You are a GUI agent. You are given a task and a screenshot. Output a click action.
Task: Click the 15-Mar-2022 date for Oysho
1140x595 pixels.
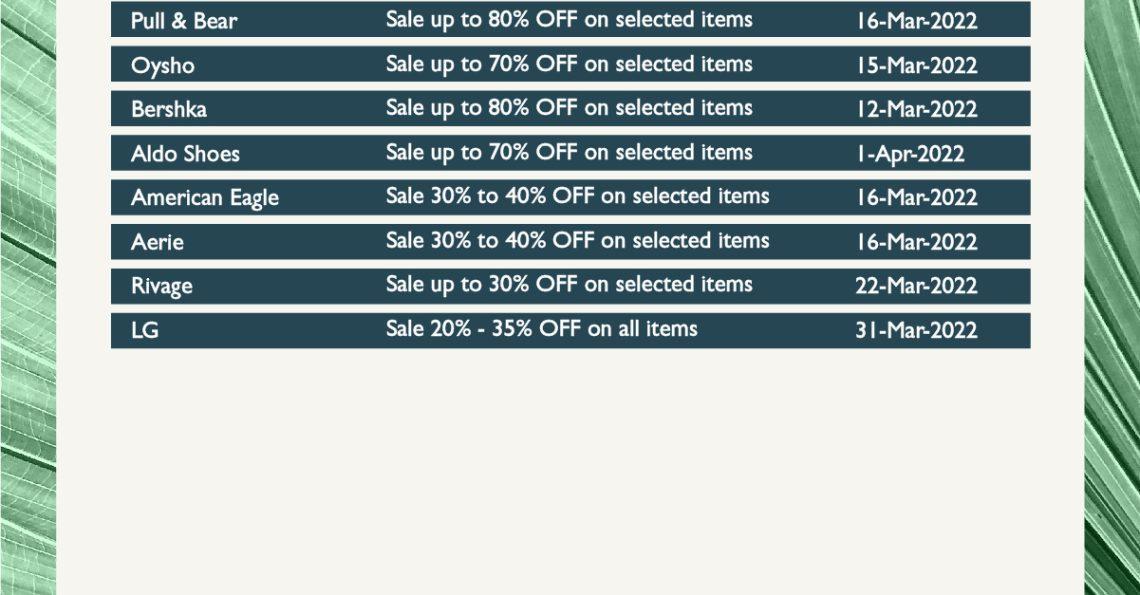click(916, 65)
